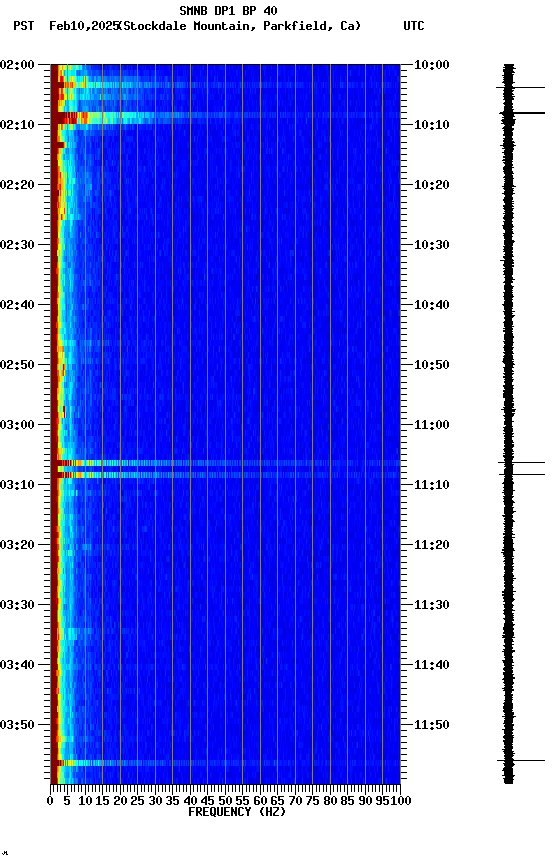Click the '10:10' UTC time label
Screen dimensions: 552x864
(x=431, y=125)
